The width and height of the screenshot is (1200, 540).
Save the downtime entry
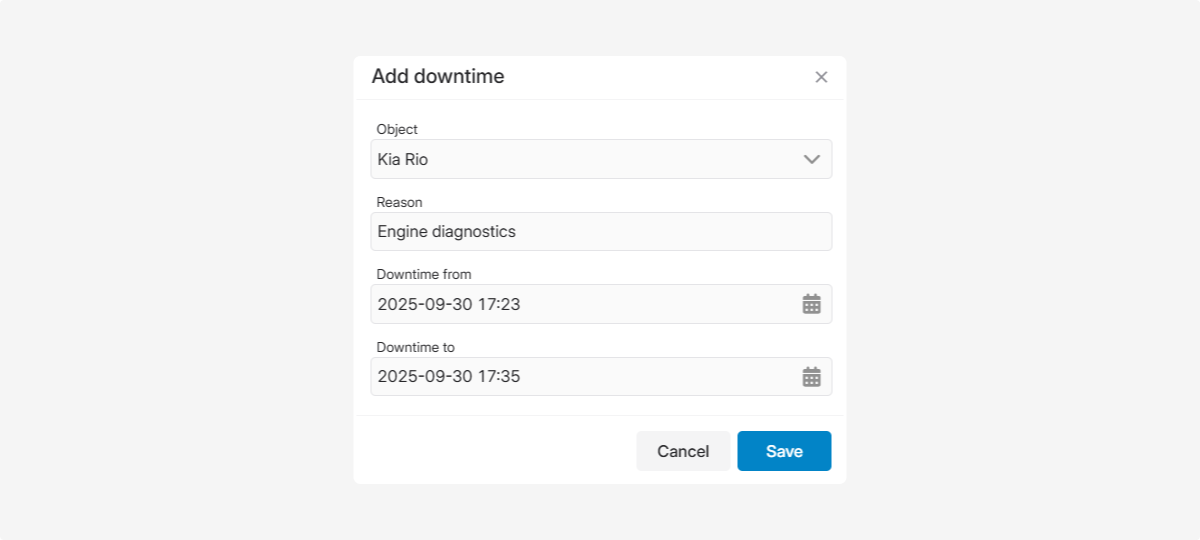784,451
